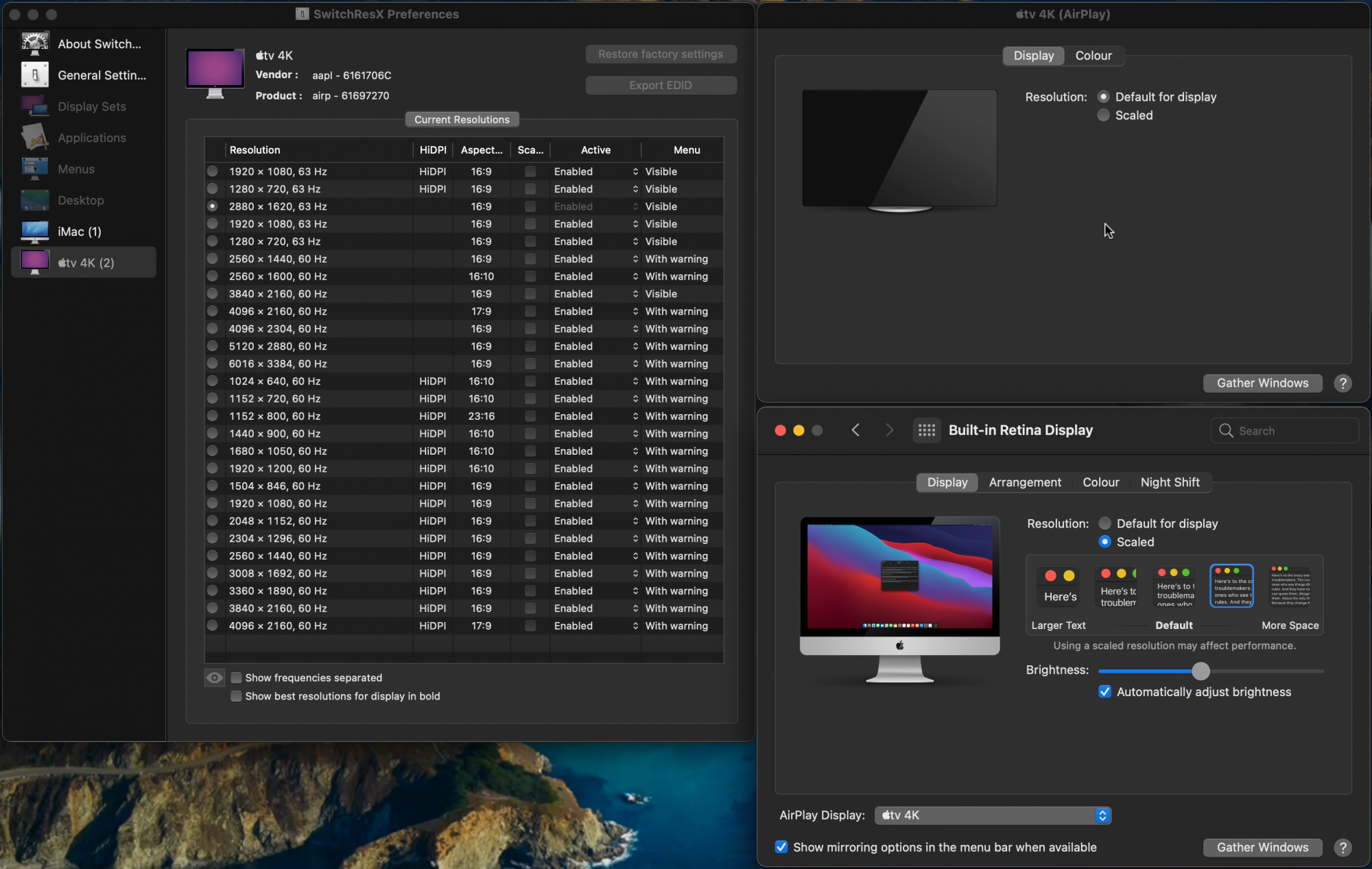Switch to Night Shift tab
1372x869 pixels.
click(x=1170, y=482)
